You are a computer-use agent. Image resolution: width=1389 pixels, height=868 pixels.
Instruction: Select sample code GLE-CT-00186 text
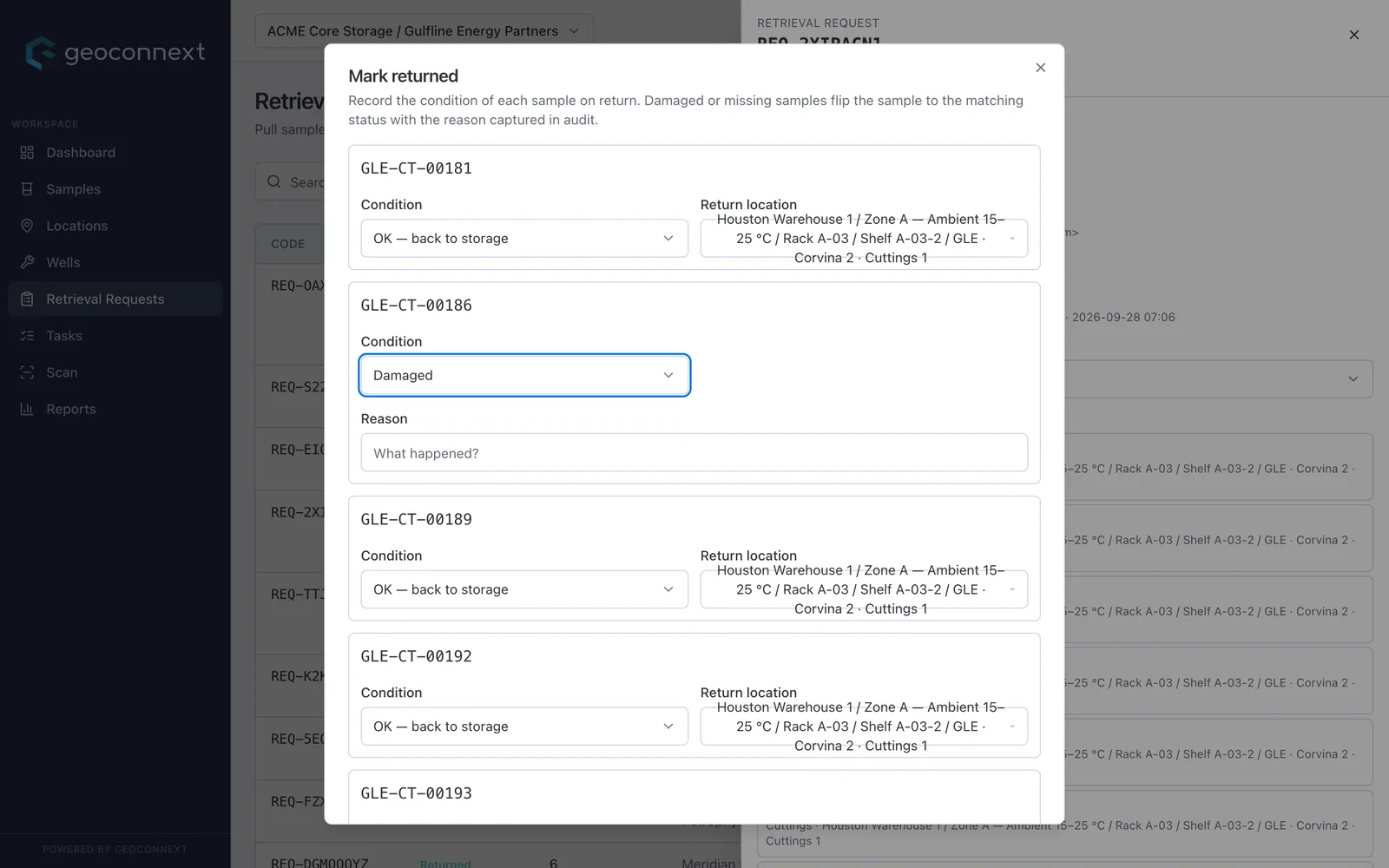417,306
